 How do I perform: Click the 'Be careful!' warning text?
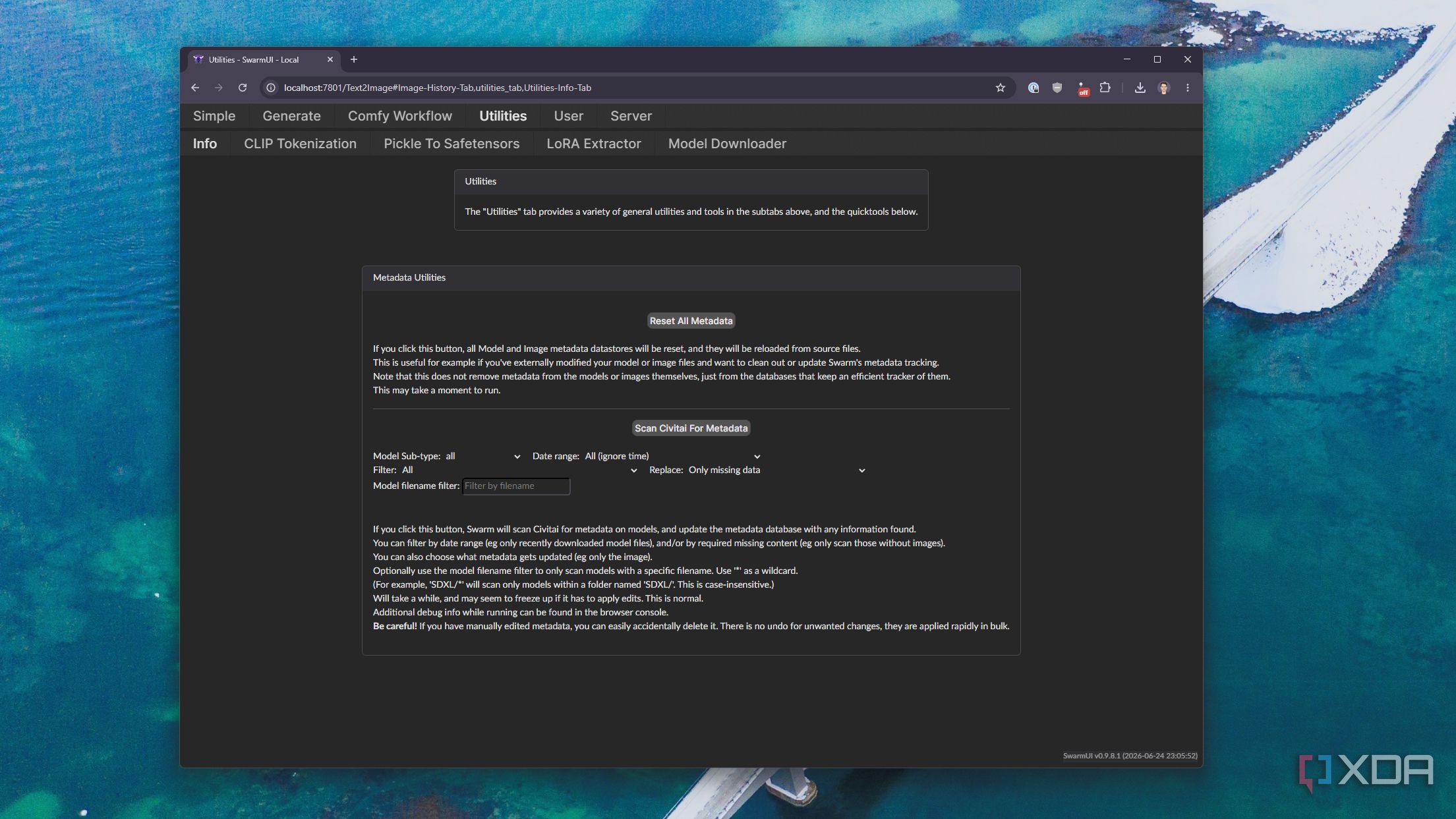coord(395,626)
